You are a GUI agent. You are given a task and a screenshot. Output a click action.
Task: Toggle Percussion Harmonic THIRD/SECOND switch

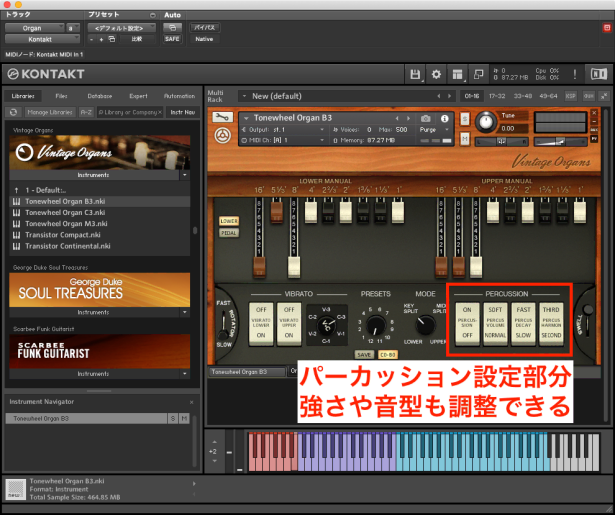pyautogui.click(x=551, y=323)
